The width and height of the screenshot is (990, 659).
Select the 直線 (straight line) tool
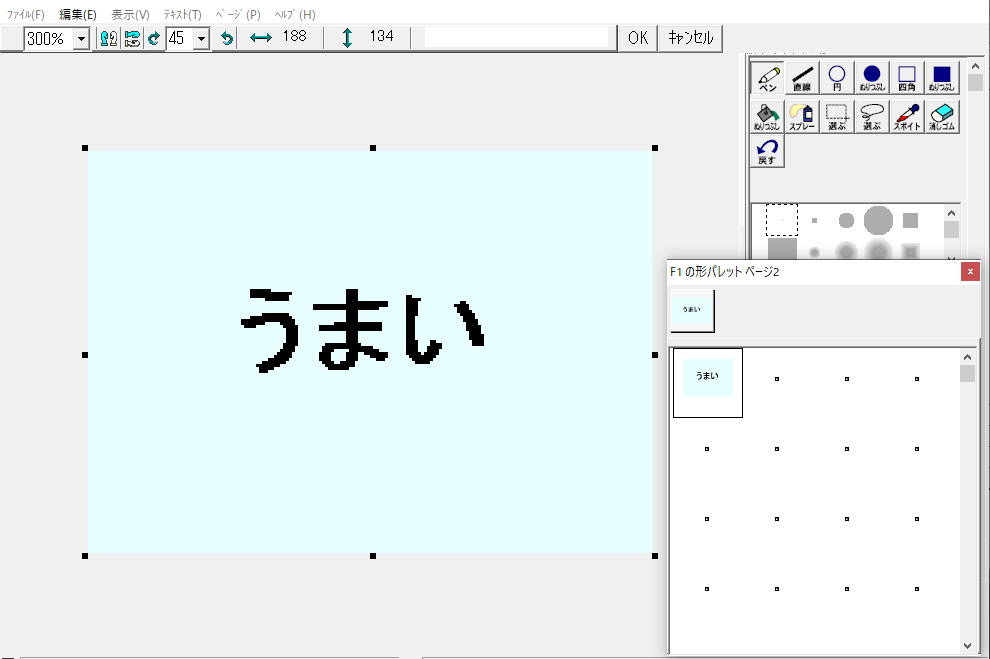point(802,78)
